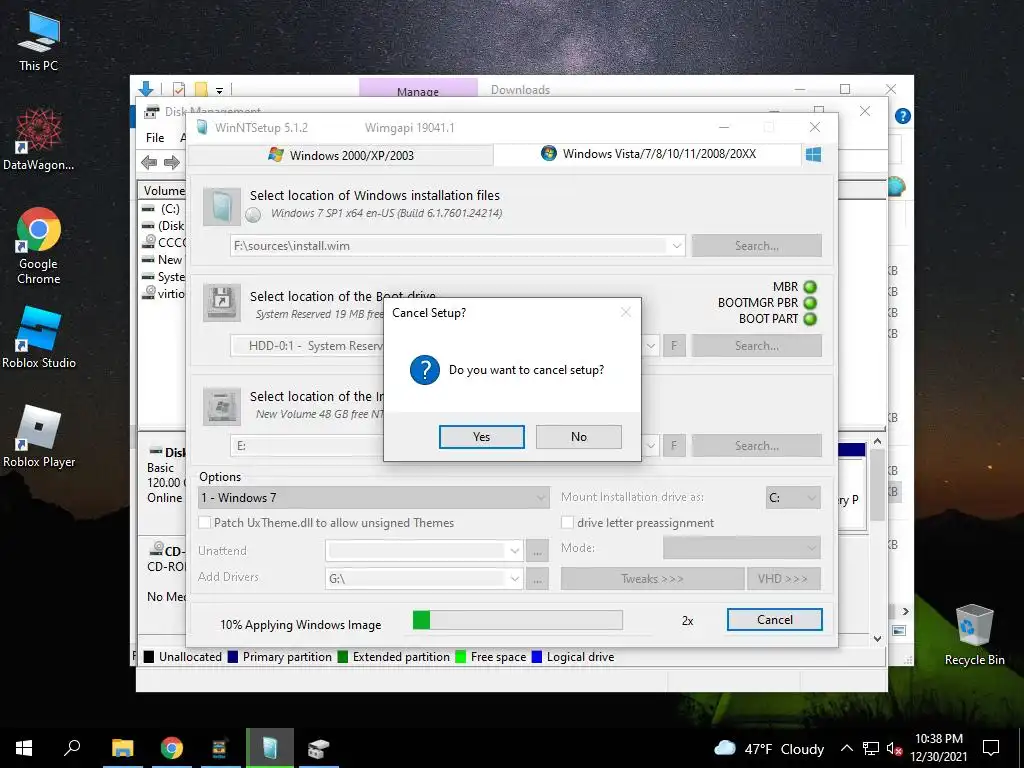Click browse button next to Add Drivers
This screenshot has width=1024, height=768.
537,579
